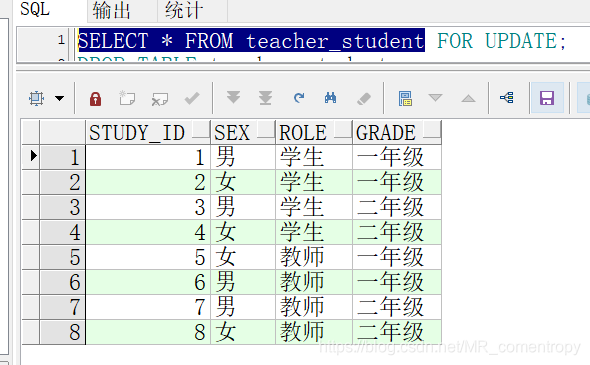Click the eraser clear-record icon
The width and height of the screenshot is (590, 365).
(x=363, y=99)
